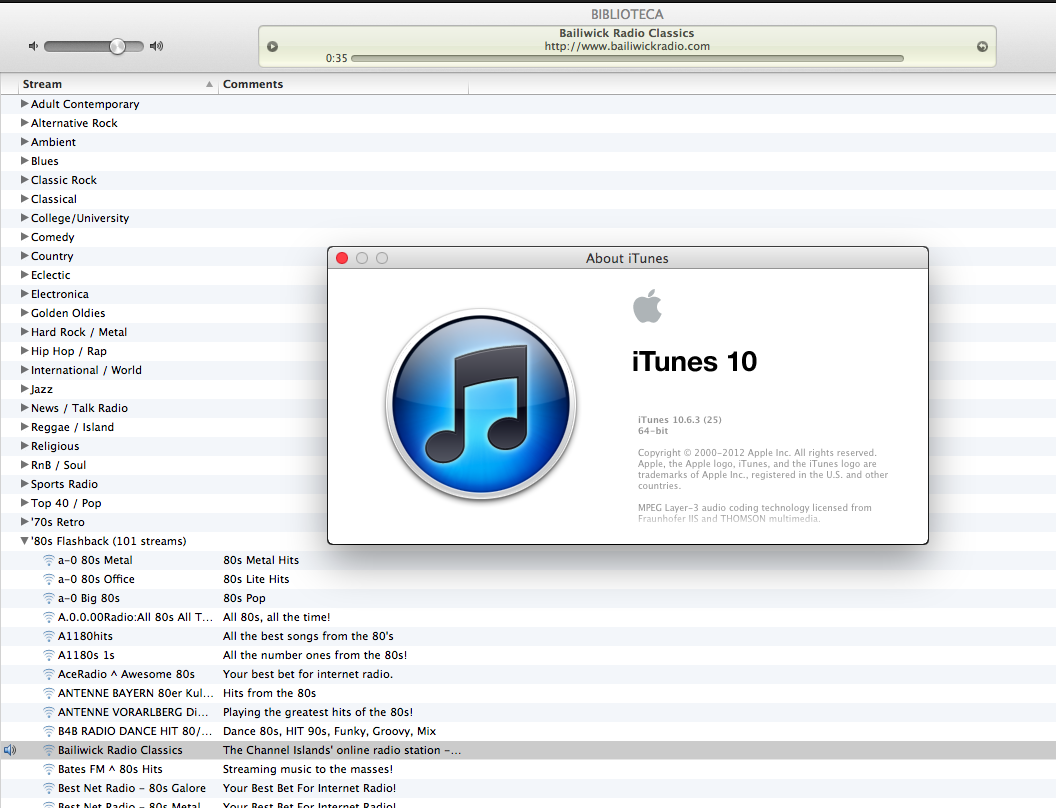Image resolution: width=1056 pixels, height=808 pixels.
Task: Expand the College/University category
Action: pos(24,217)
